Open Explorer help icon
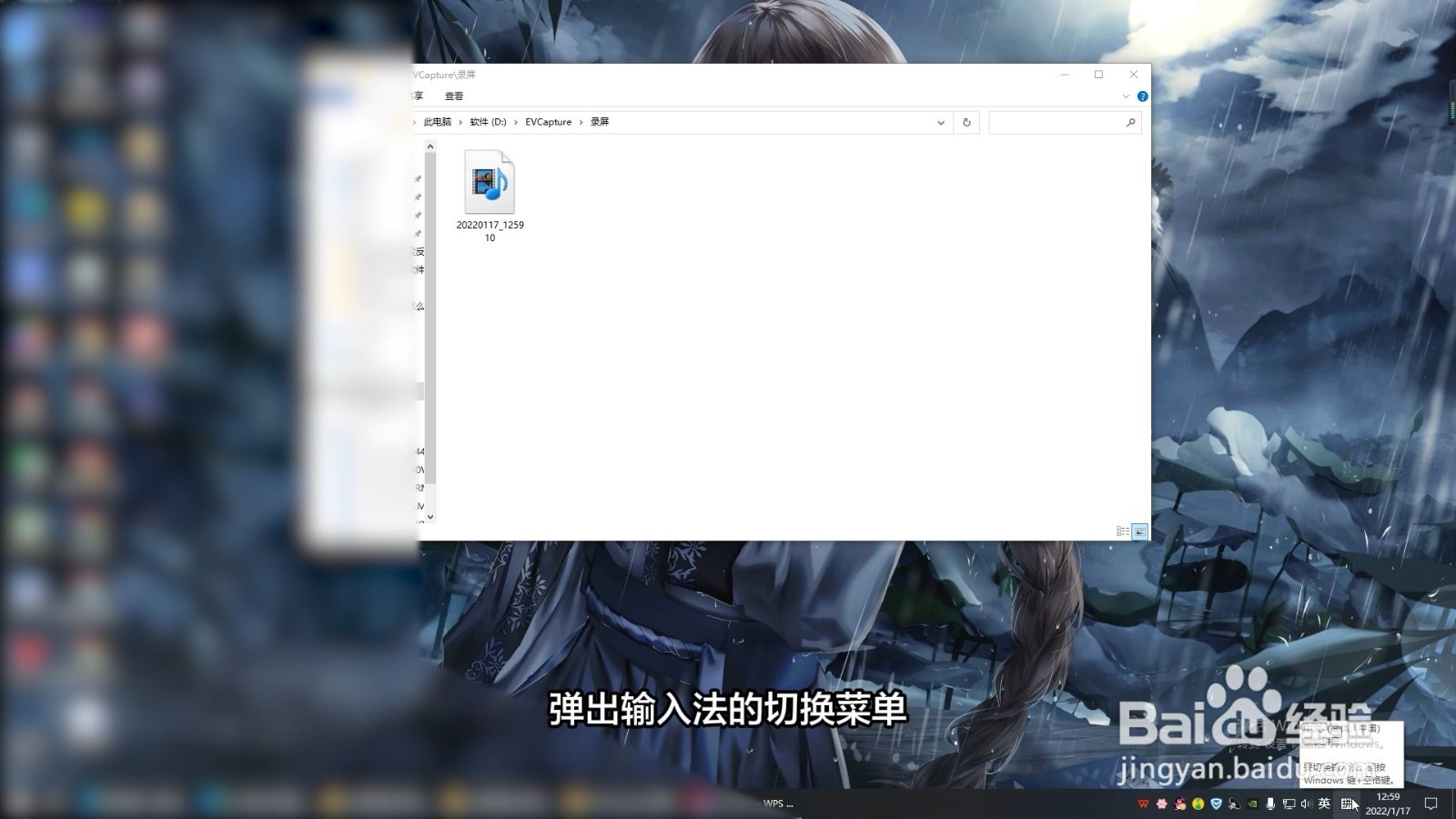The width and height of the screenshot is (1456, 819). pos(1142,96)
